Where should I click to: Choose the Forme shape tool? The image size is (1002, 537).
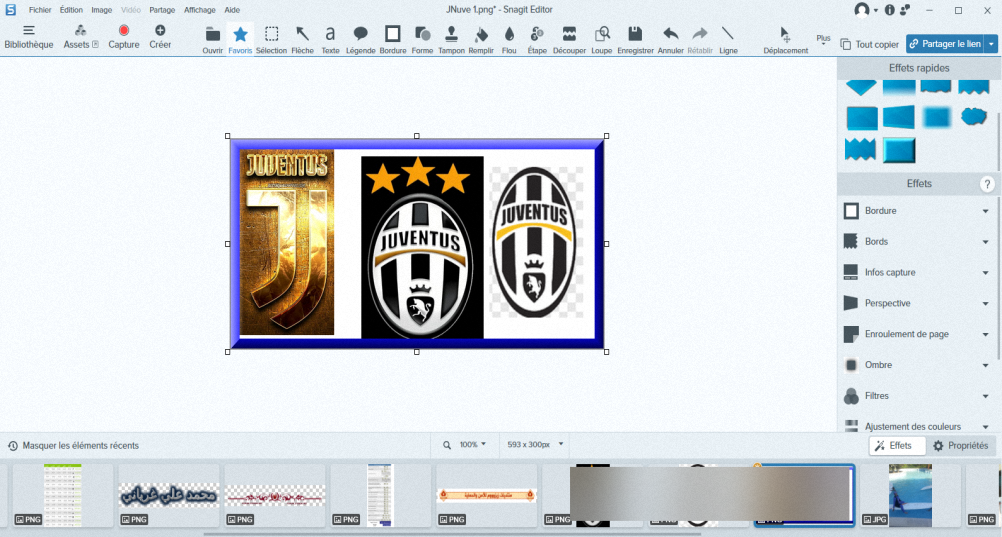422,40
